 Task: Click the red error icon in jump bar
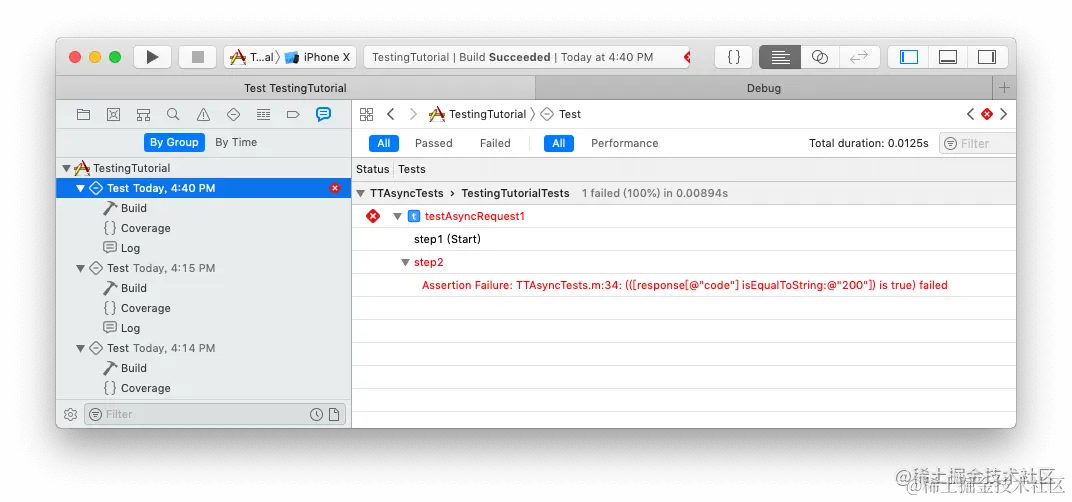point(987,114)
